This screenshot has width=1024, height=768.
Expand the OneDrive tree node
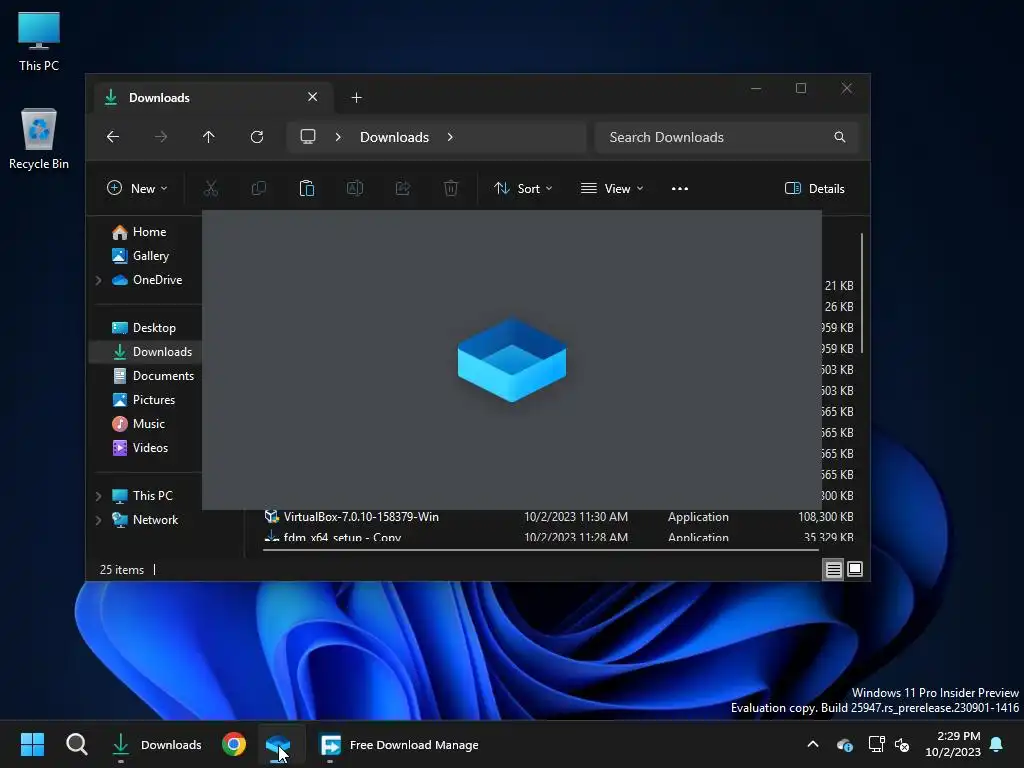(x=99, y=280)
